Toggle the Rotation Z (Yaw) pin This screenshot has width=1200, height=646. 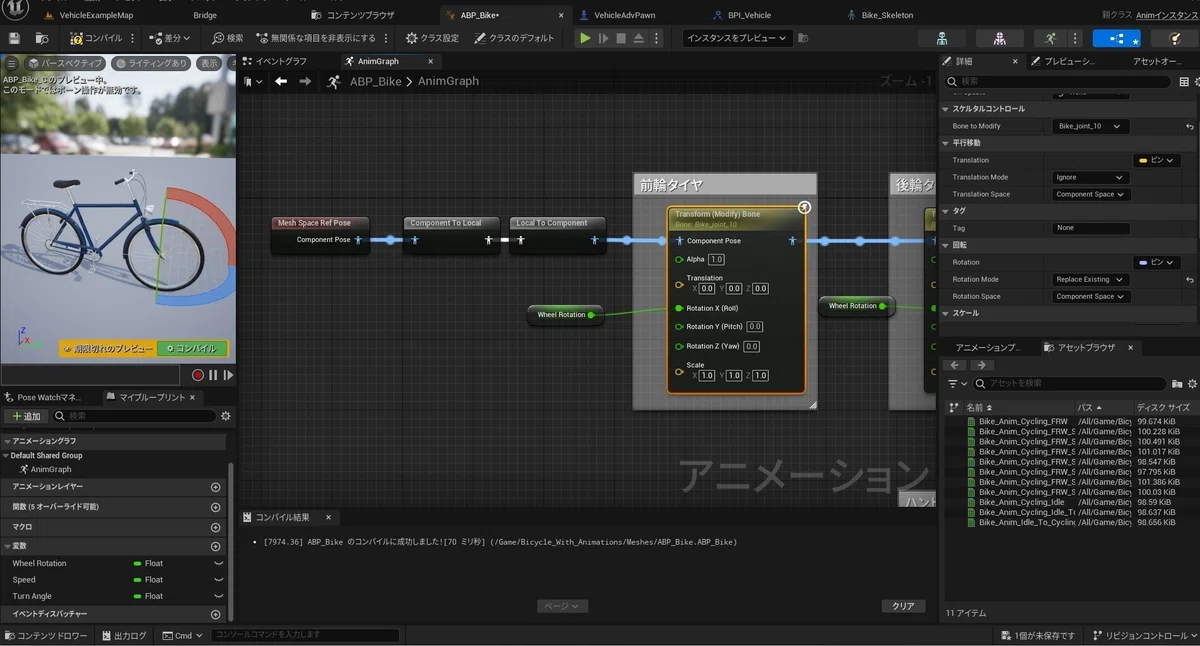pos(680,347)
